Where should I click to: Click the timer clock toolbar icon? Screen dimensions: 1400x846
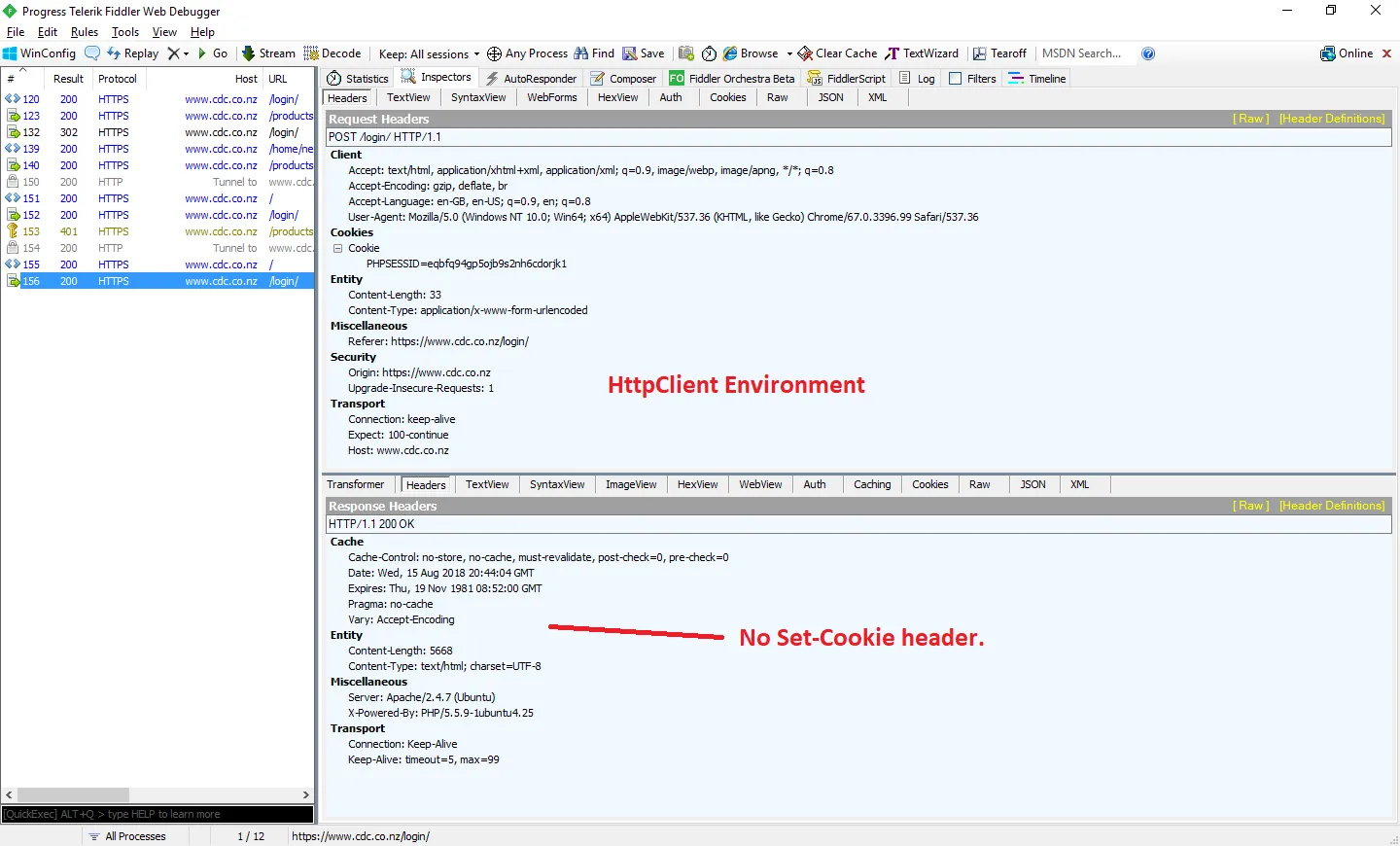point(709,53)
